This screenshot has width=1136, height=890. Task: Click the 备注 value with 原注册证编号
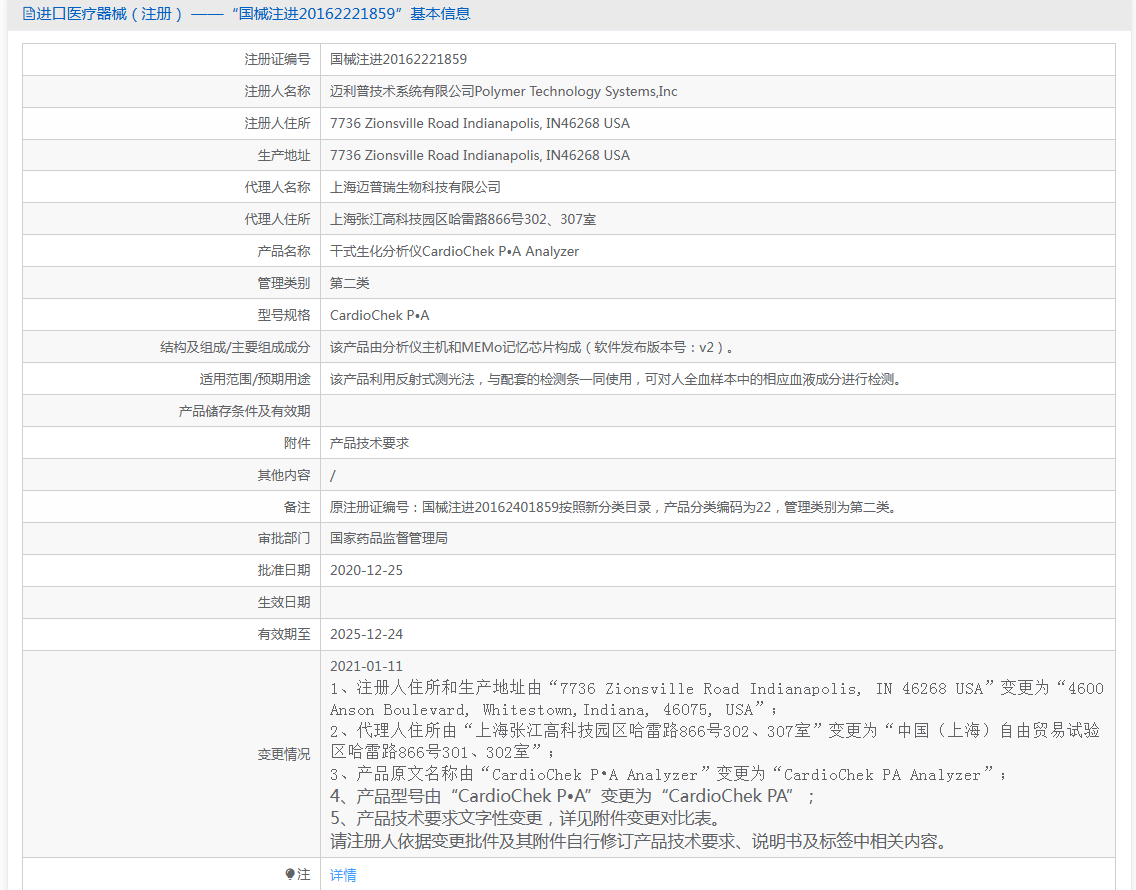click(614, 507)
